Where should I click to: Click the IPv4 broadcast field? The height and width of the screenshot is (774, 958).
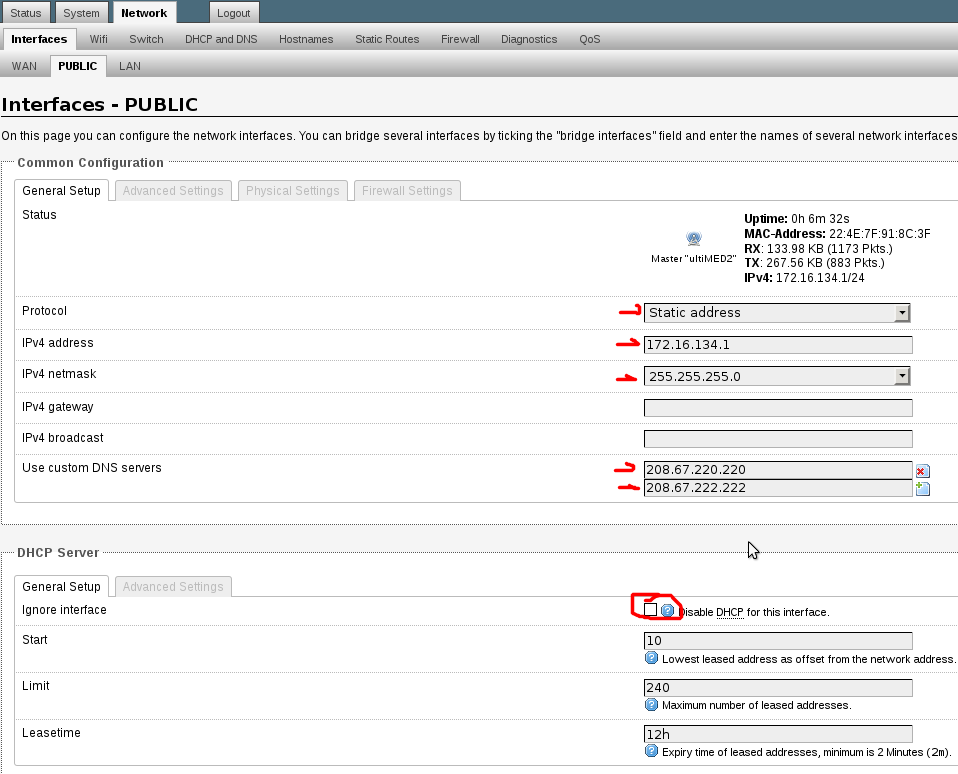click(x=778, y=439)
